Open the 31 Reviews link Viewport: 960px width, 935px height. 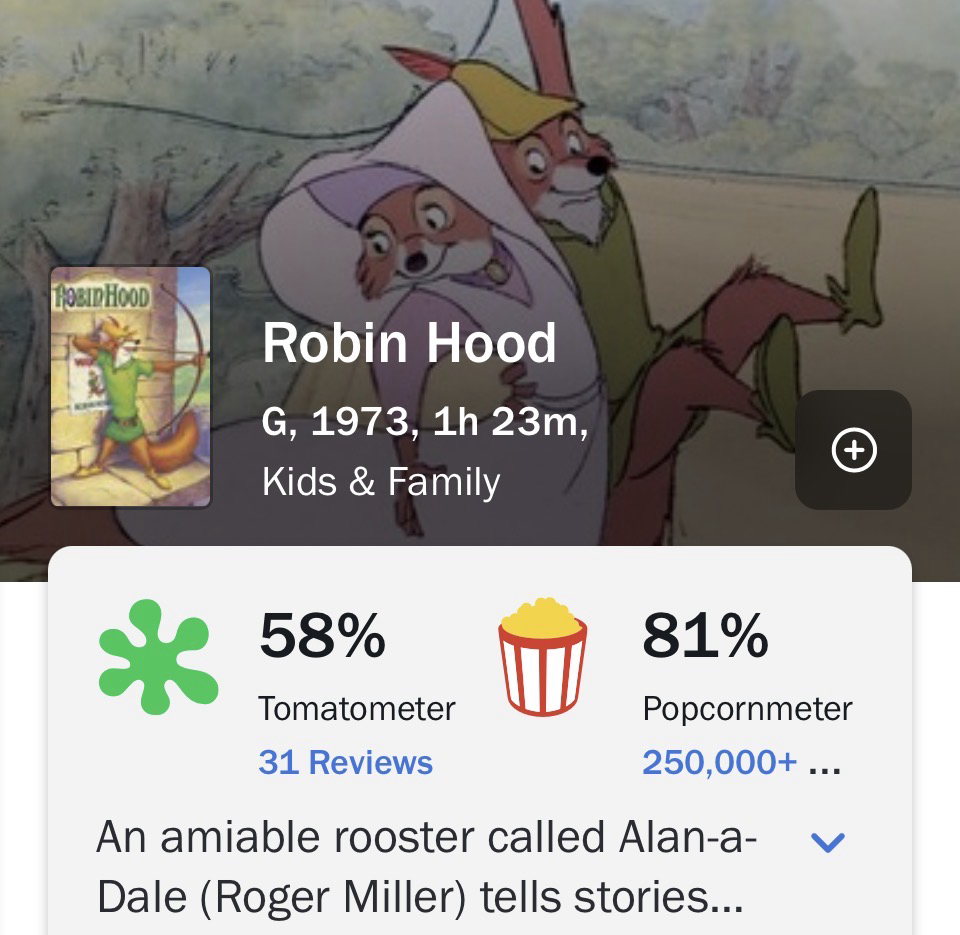[345, 762]
